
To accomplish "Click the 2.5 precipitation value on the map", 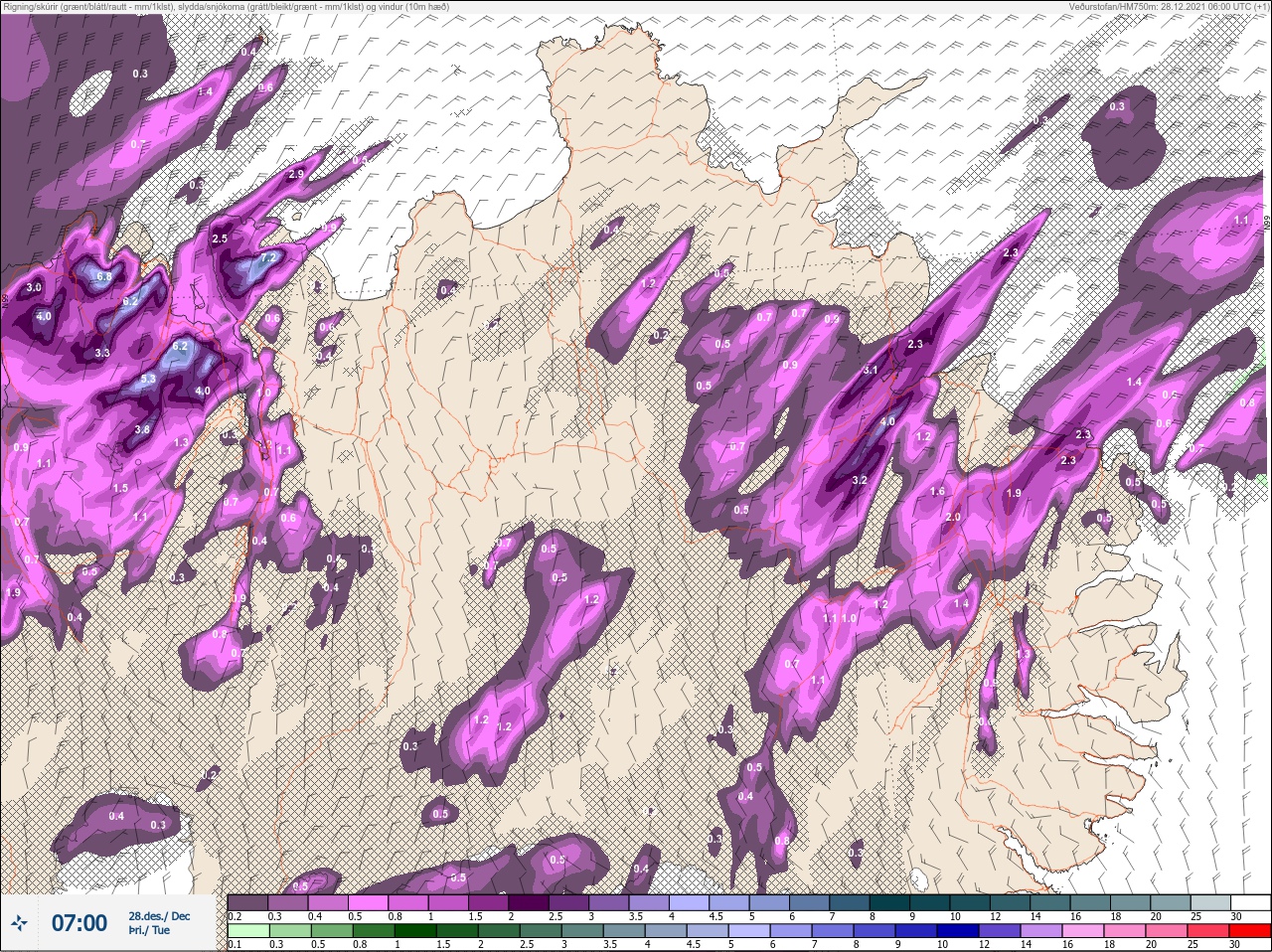I will coord(220,238).
